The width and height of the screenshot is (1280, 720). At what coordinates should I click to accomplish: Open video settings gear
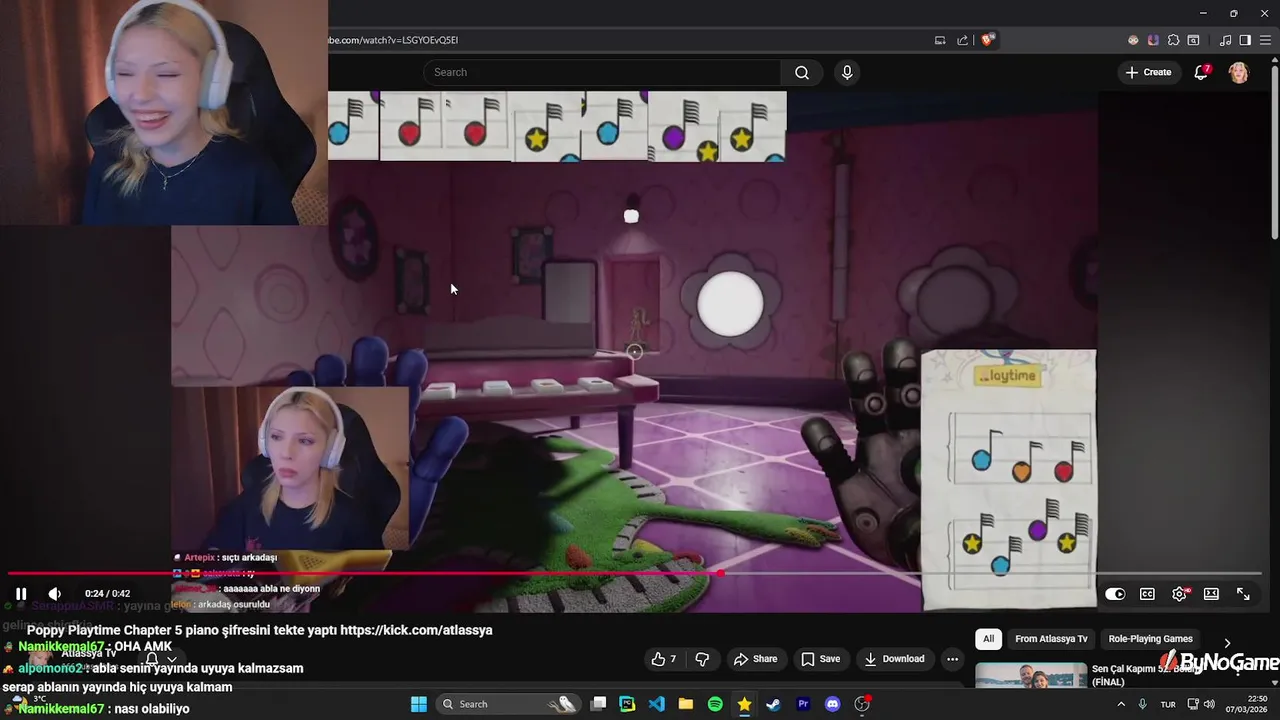point(1180,594)
